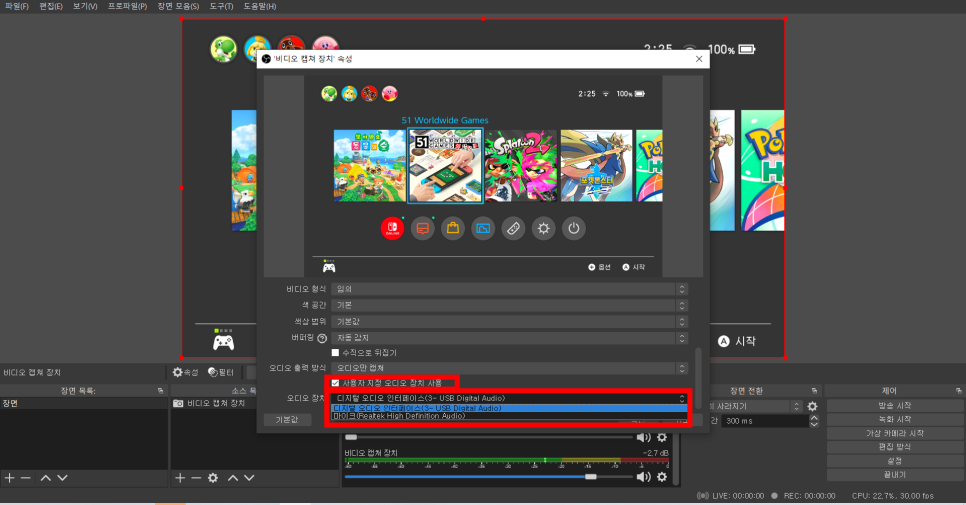Open the 색 공간 dropdown
The image size is (966, 505).
click(x=509, y=305)
